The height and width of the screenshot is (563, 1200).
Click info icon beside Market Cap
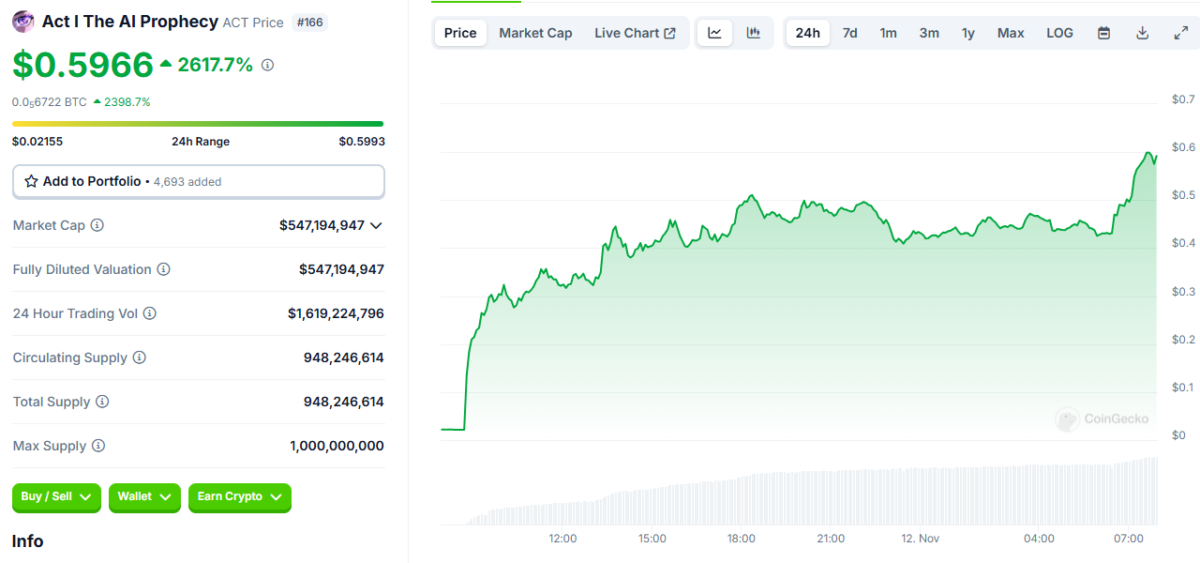(x=97, y=226)
